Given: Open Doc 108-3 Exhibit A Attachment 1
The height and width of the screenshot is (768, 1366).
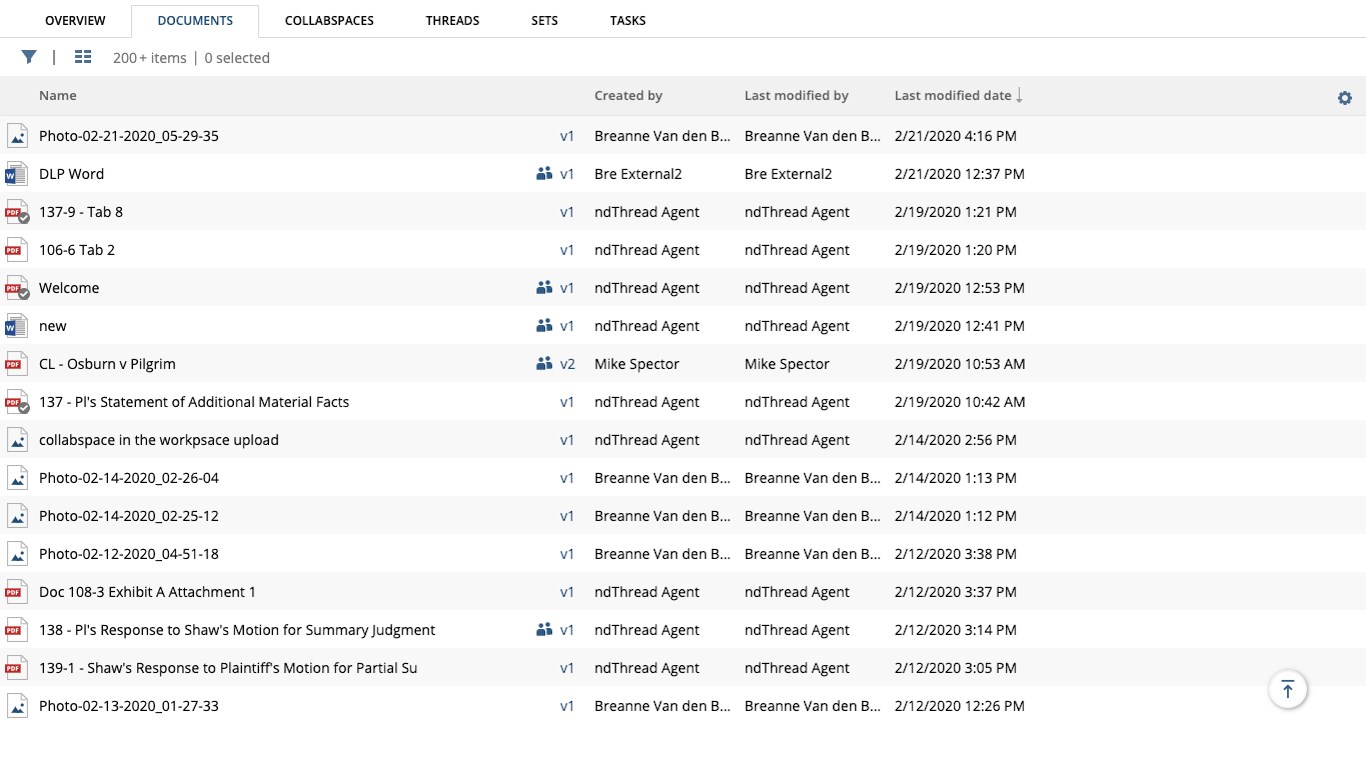Looking at the screenshot, I should click(147, 592).
